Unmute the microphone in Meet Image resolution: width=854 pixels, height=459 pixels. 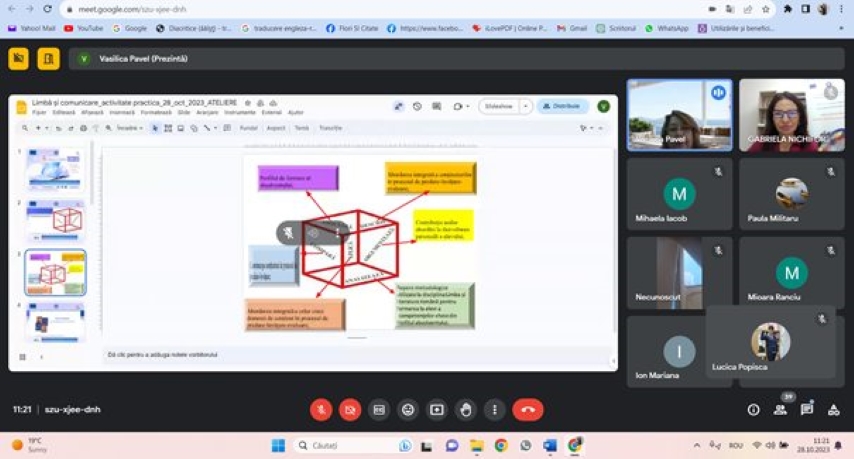pos(321,409)
